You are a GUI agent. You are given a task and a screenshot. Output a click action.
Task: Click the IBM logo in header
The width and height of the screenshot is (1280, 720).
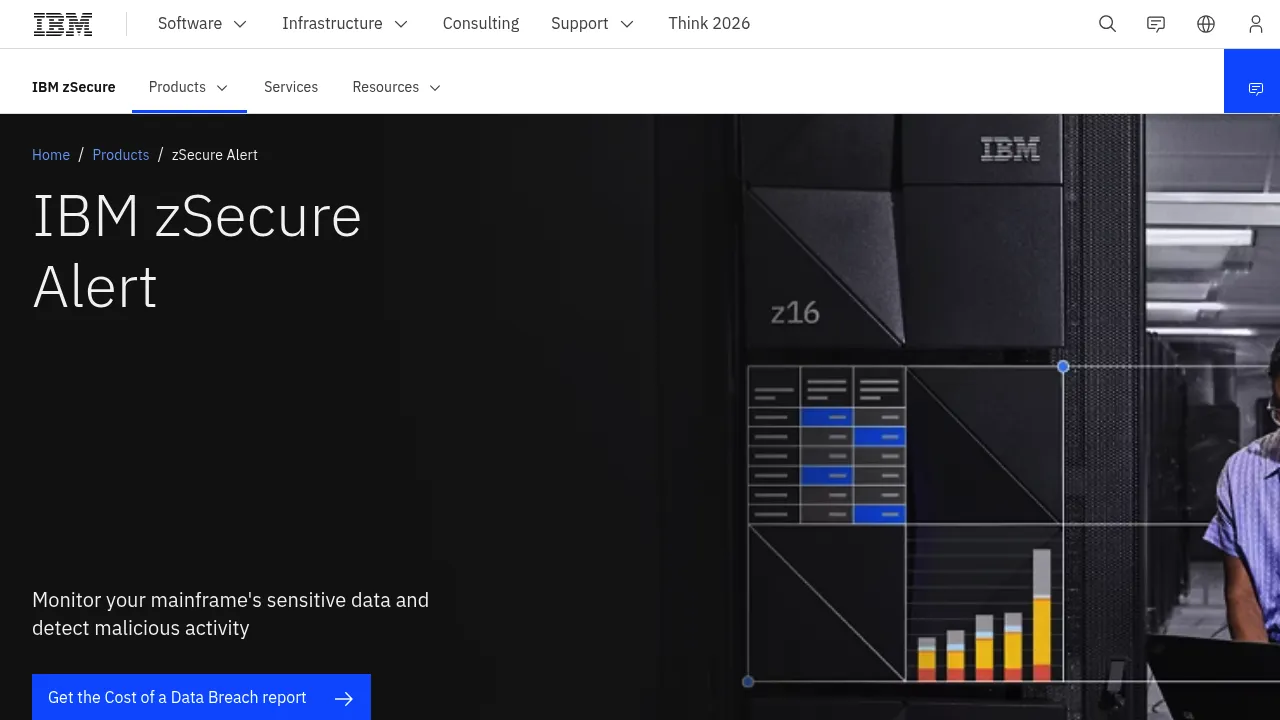[63, 24]
